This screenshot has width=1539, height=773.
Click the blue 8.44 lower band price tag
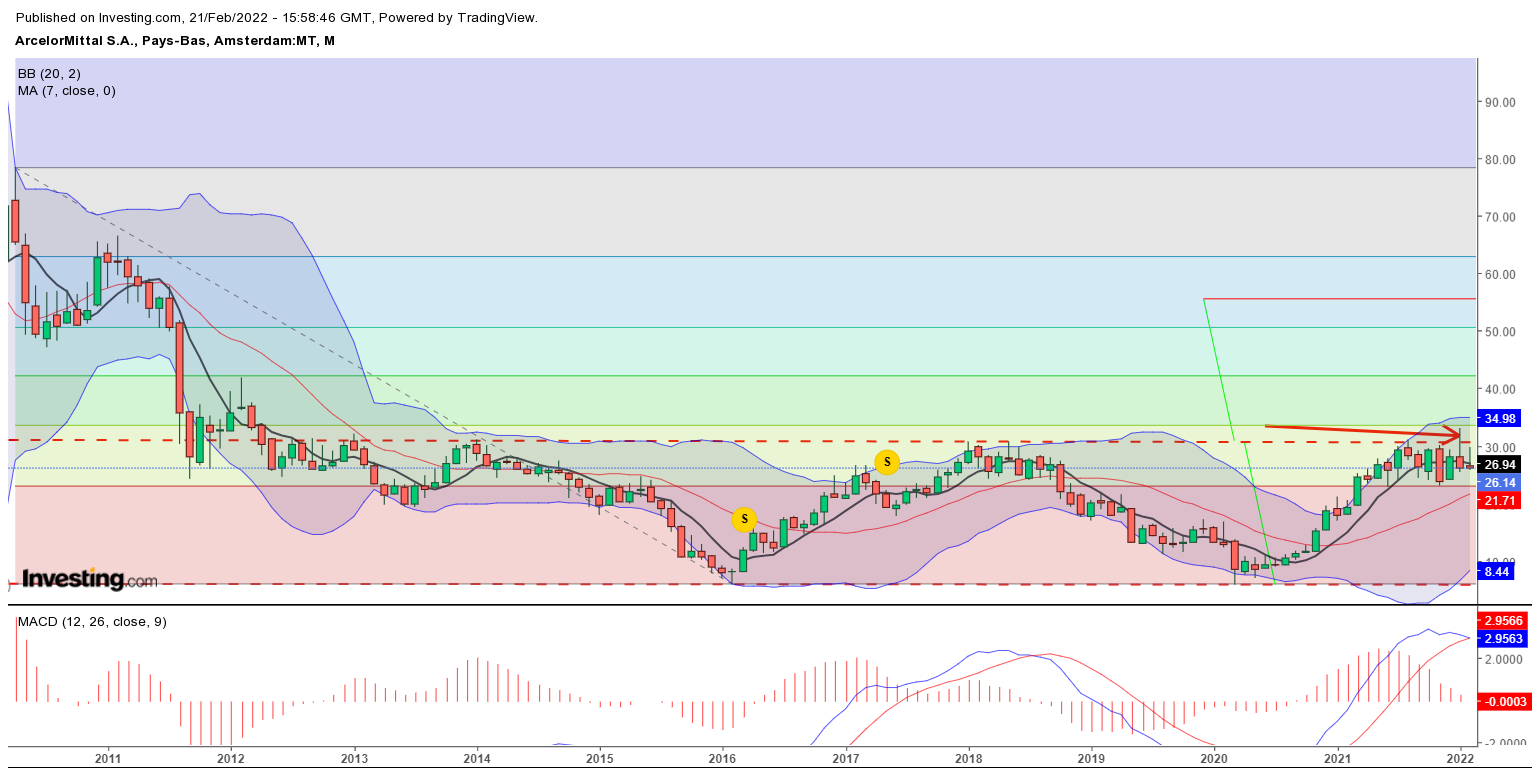pos(1498,571)
